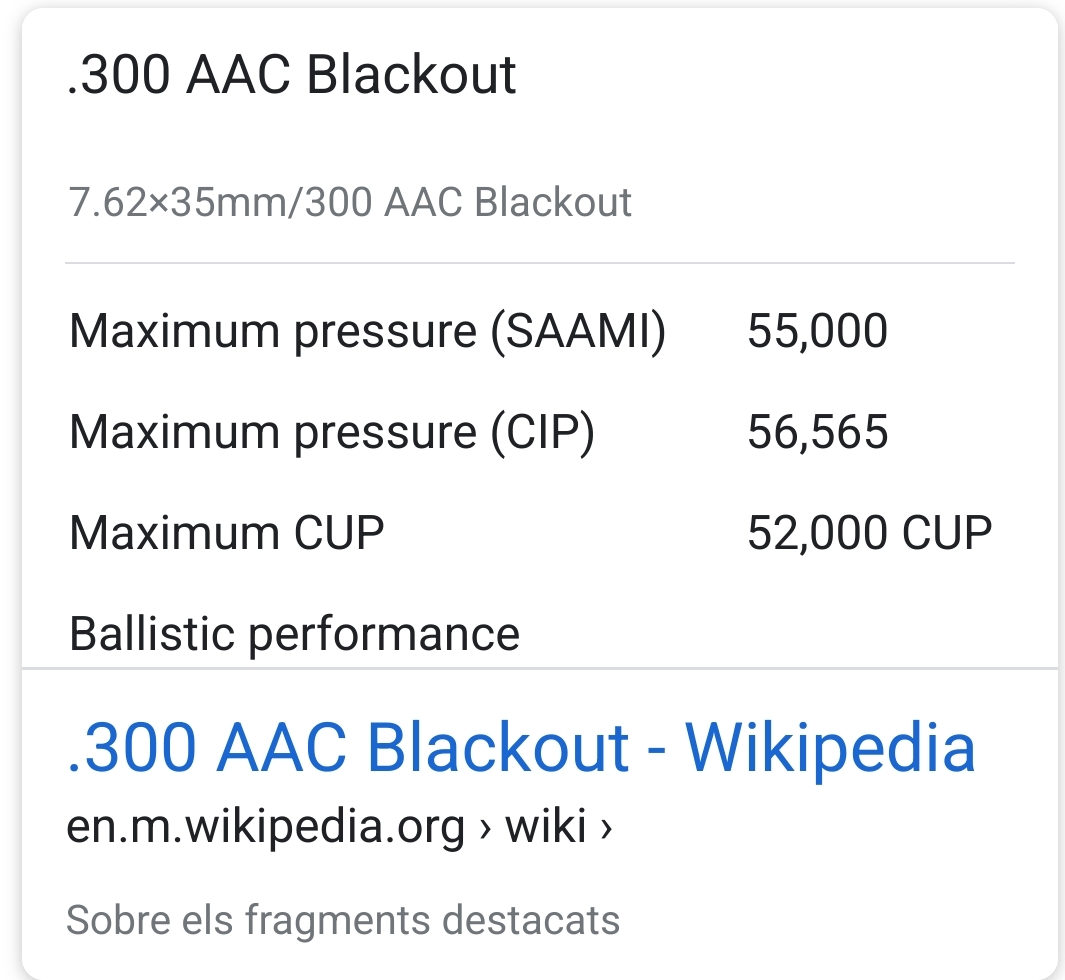Open the .300 AAC Blackout Wikipedia result link
The width and height of the screenshot is (1065, 980).
520,748
